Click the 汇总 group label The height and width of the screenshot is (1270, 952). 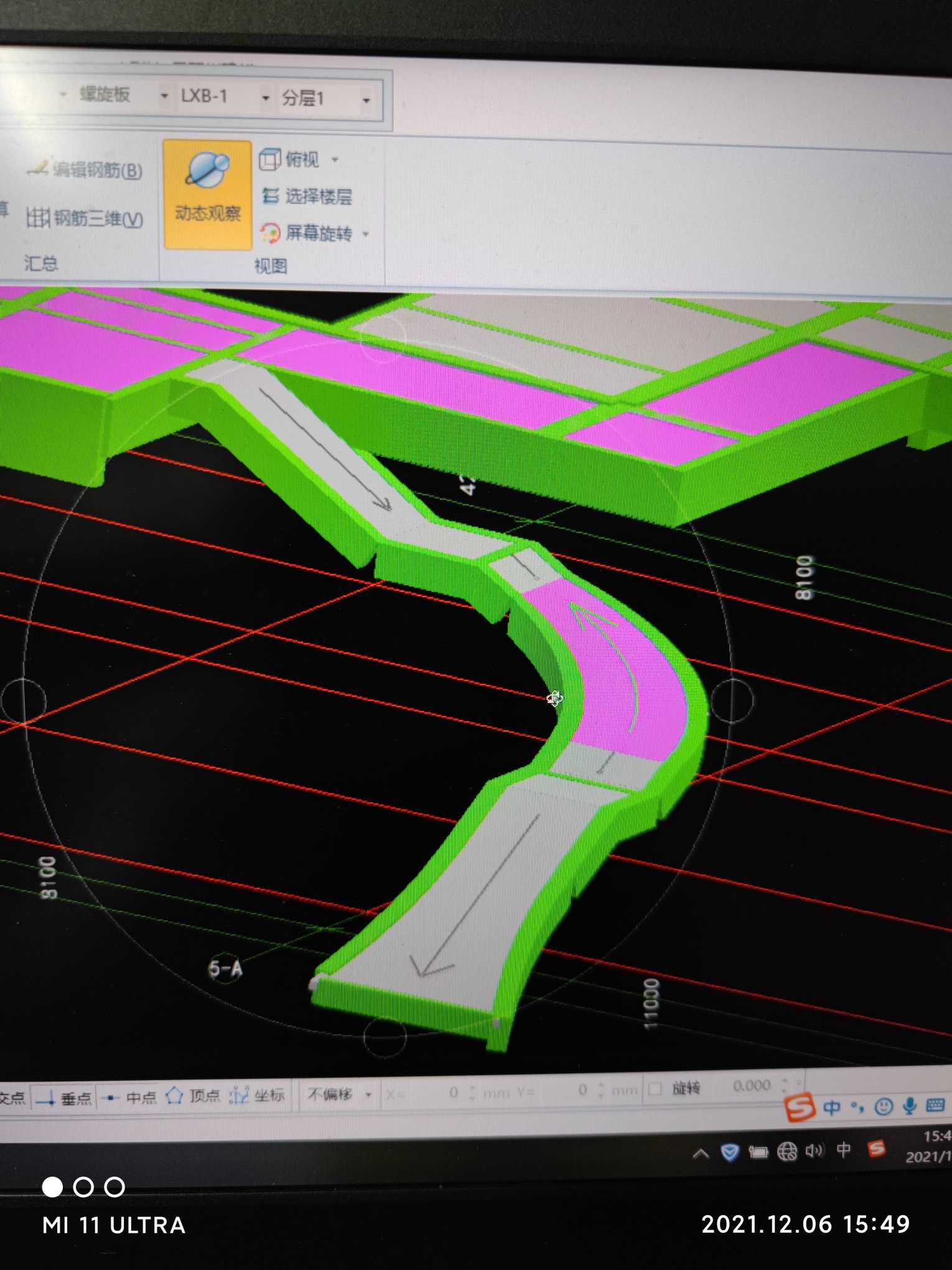41,263
